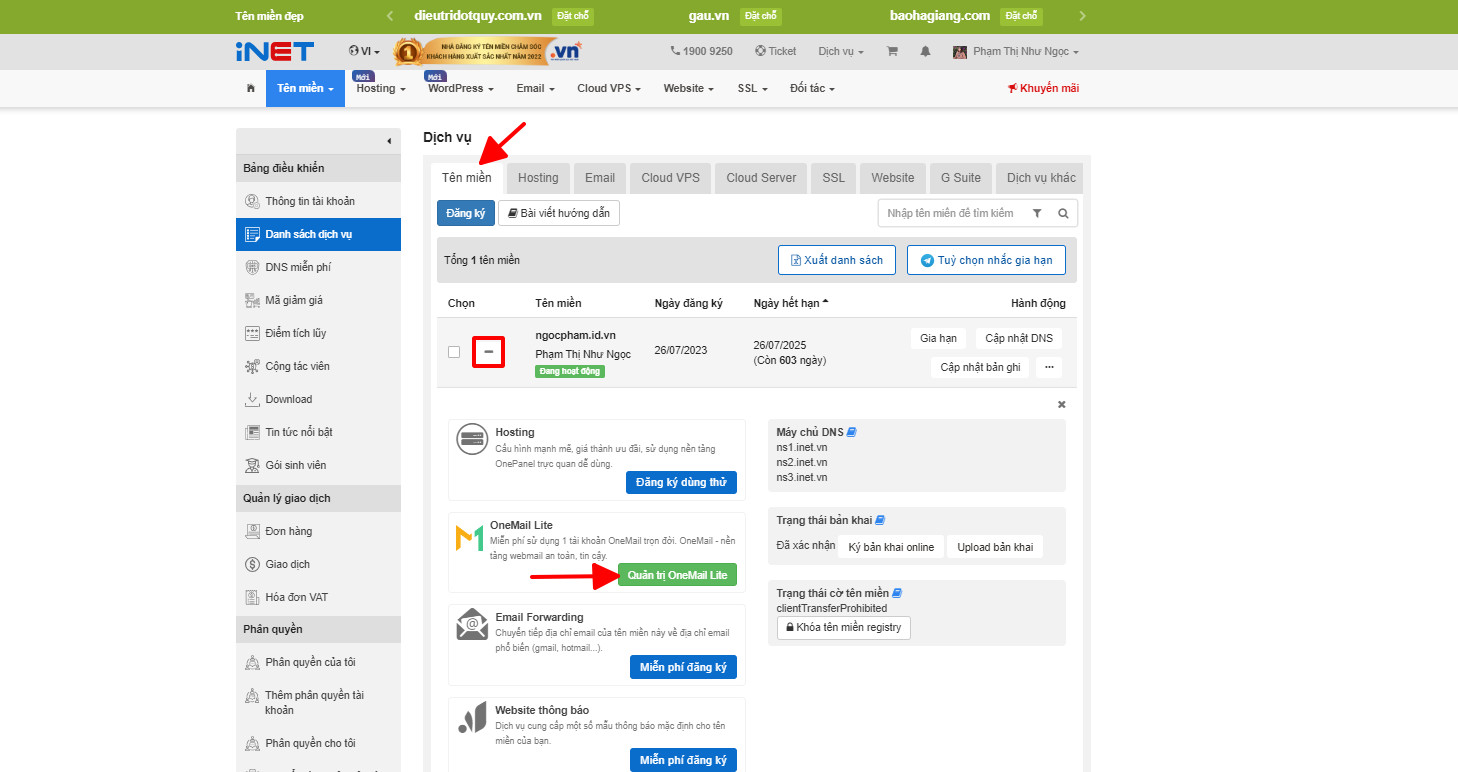This screenshot has width=1458, height=772.
Task: Click the search magnifier icon
Action: point(1063,212)
